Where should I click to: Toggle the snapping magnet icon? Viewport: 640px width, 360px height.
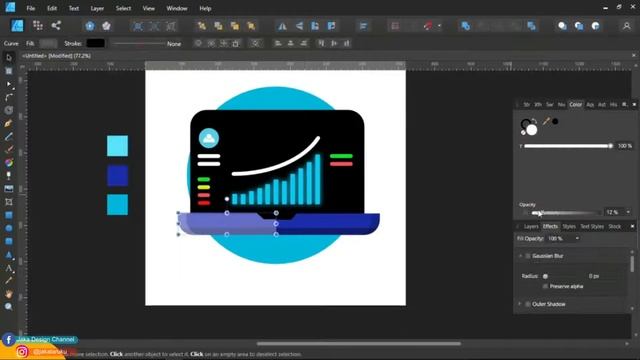pyautogui.click(x=427, y=26)
